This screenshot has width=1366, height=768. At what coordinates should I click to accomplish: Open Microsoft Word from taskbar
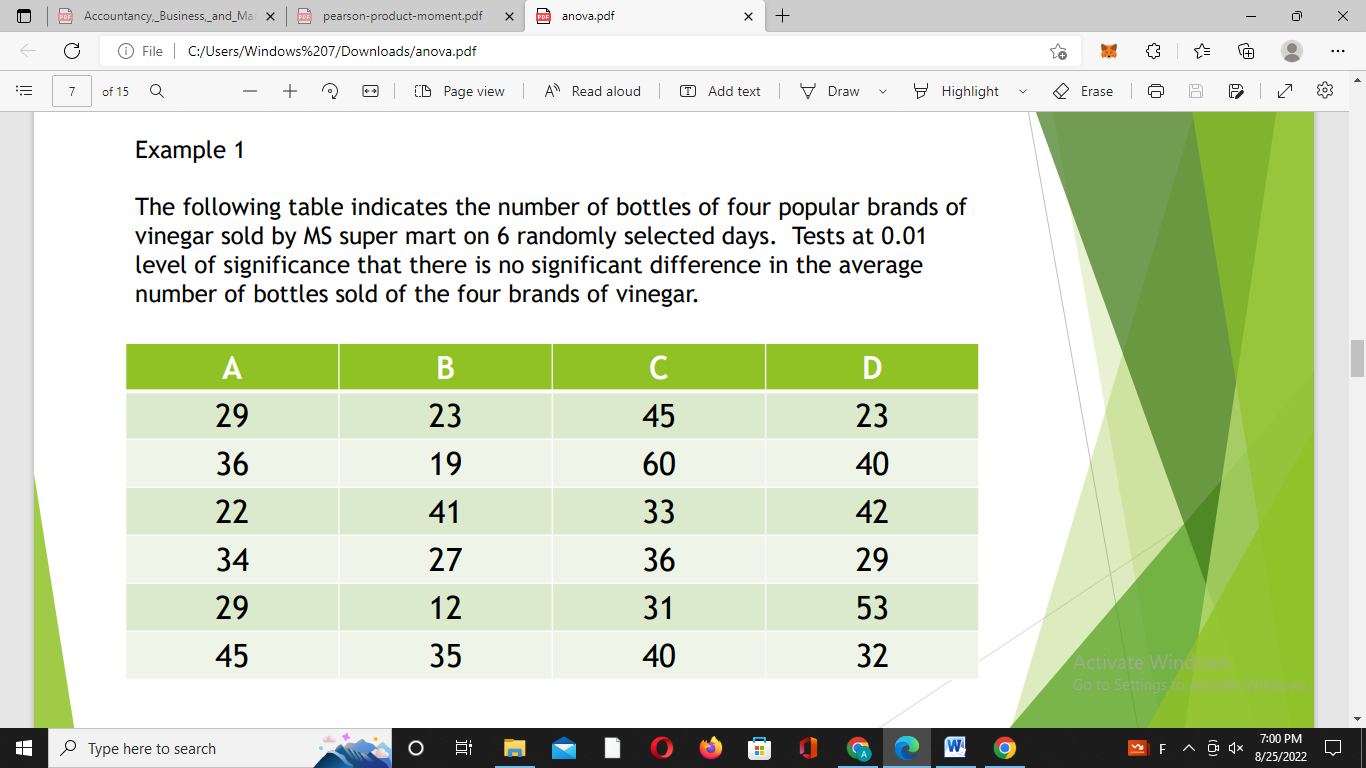pyautogui.click(x=956, y=748)
